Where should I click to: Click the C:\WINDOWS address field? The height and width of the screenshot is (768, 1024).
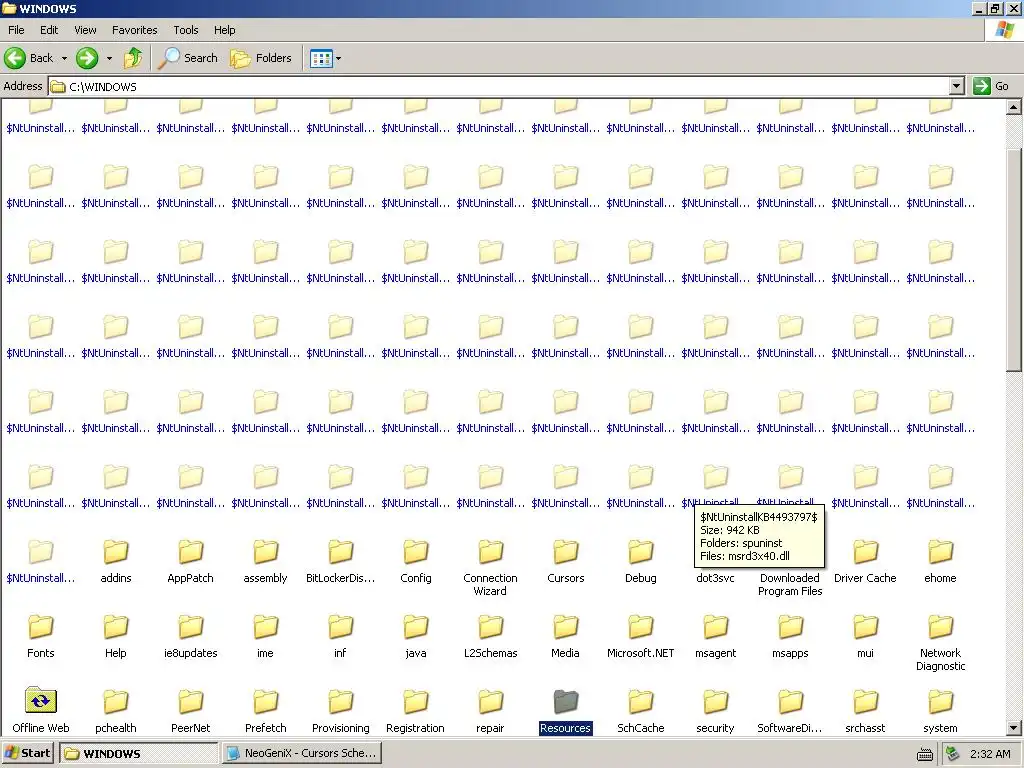tap(499, 86)
